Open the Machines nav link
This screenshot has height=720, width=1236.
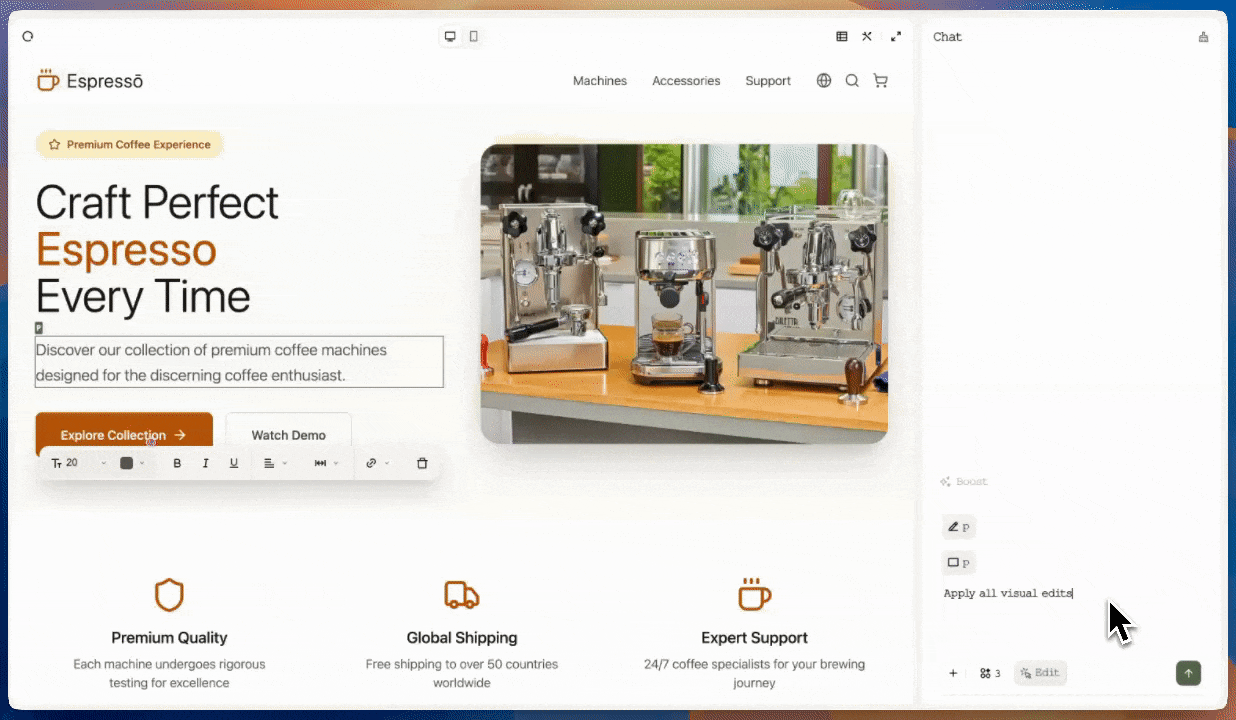(x=600, y=81)
